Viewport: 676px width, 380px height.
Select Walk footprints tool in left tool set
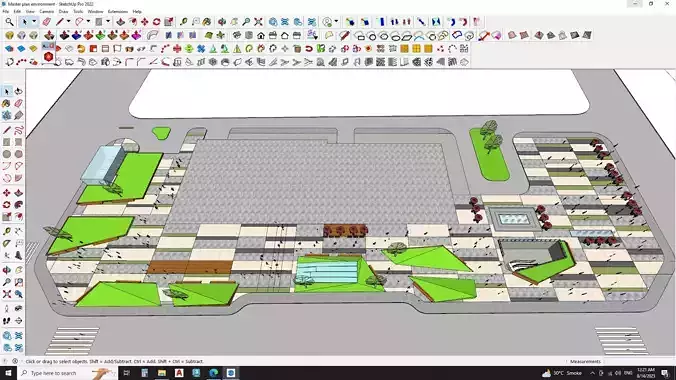(x=7, y=321)
